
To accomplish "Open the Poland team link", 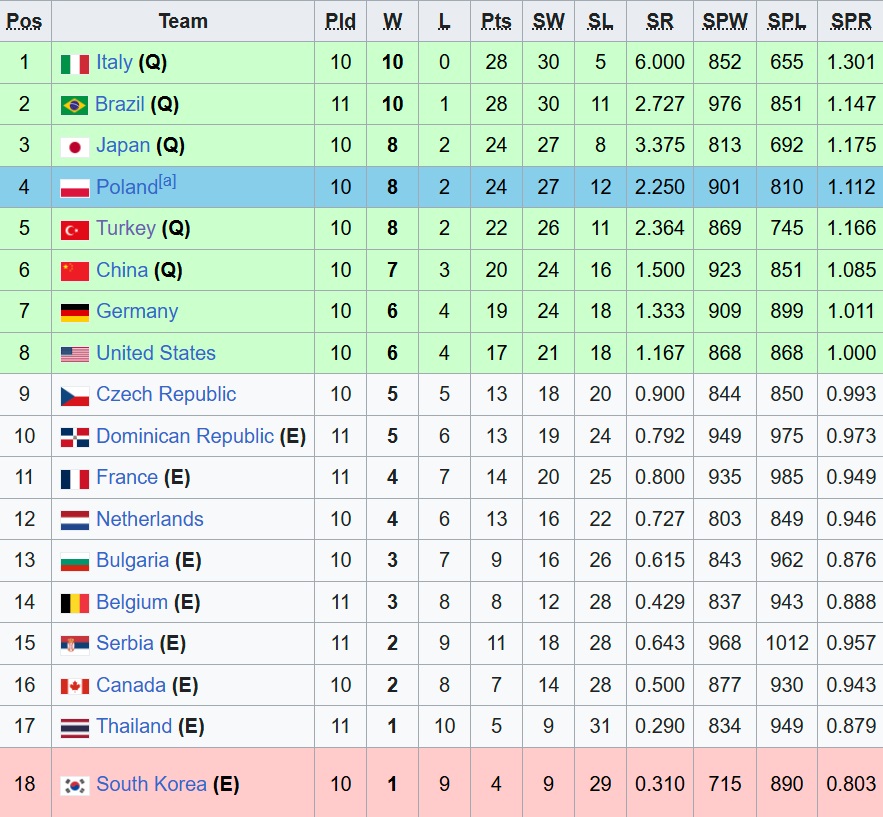I will (x=127, y=187).
